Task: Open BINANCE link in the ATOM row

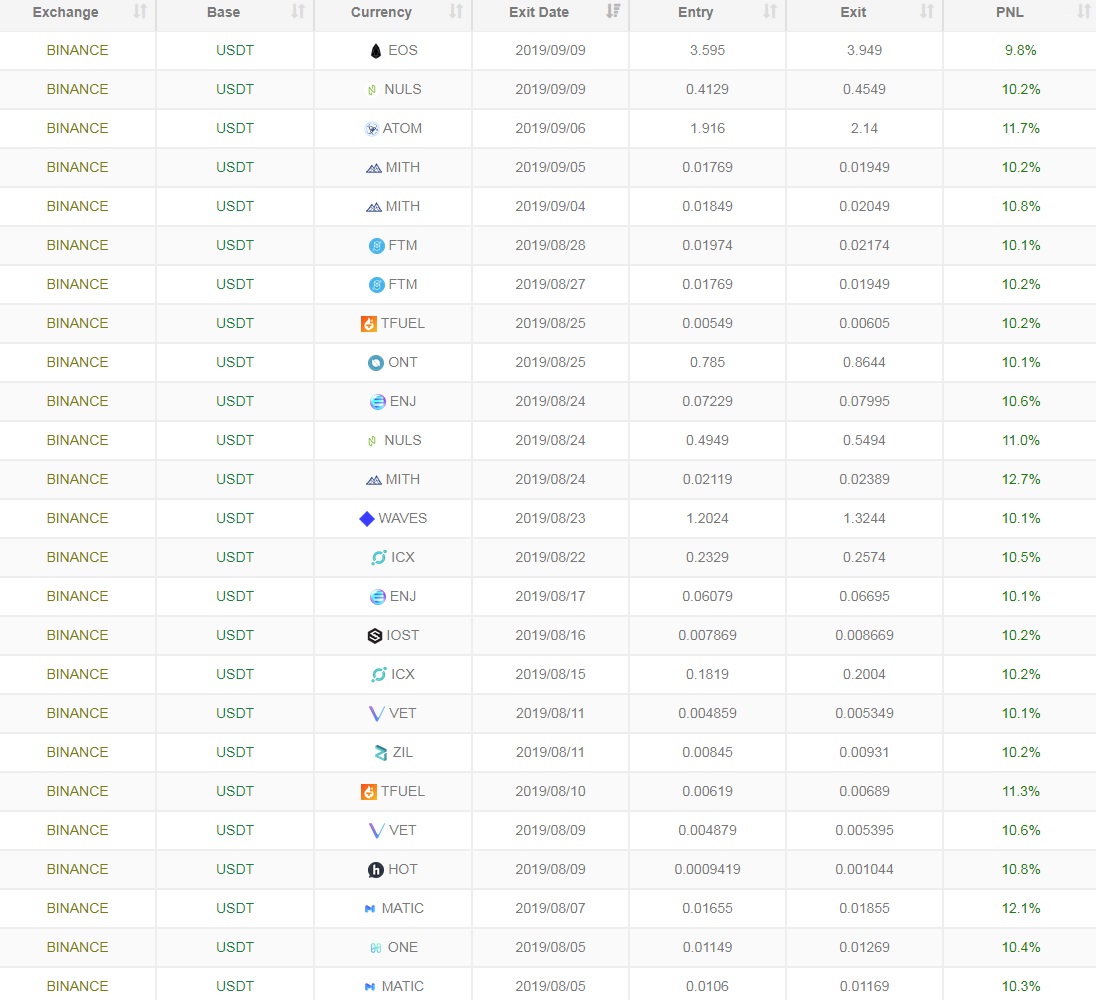Action: pyautogui.click(x=78, y=129)
